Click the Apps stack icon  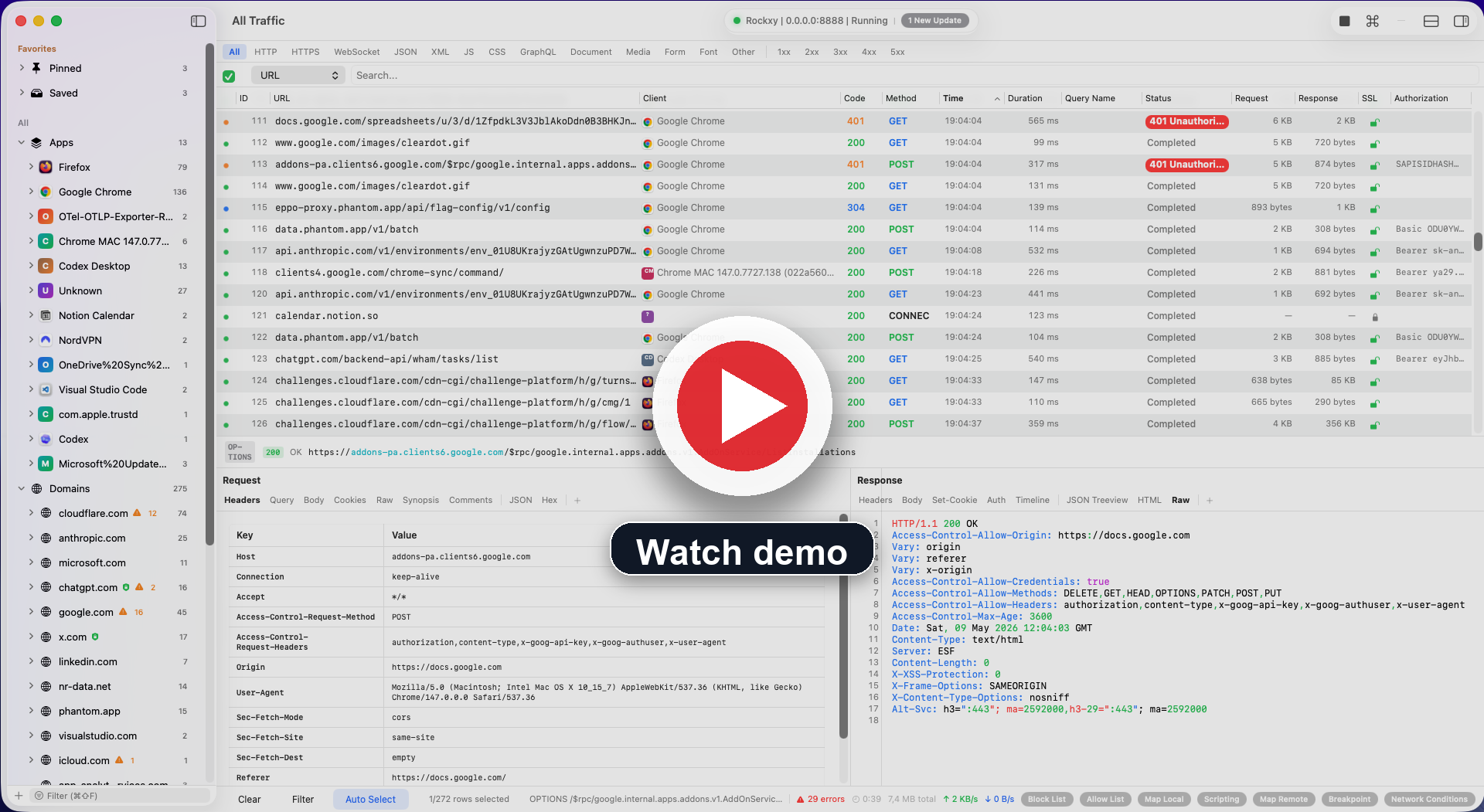[x=36, y=142]
